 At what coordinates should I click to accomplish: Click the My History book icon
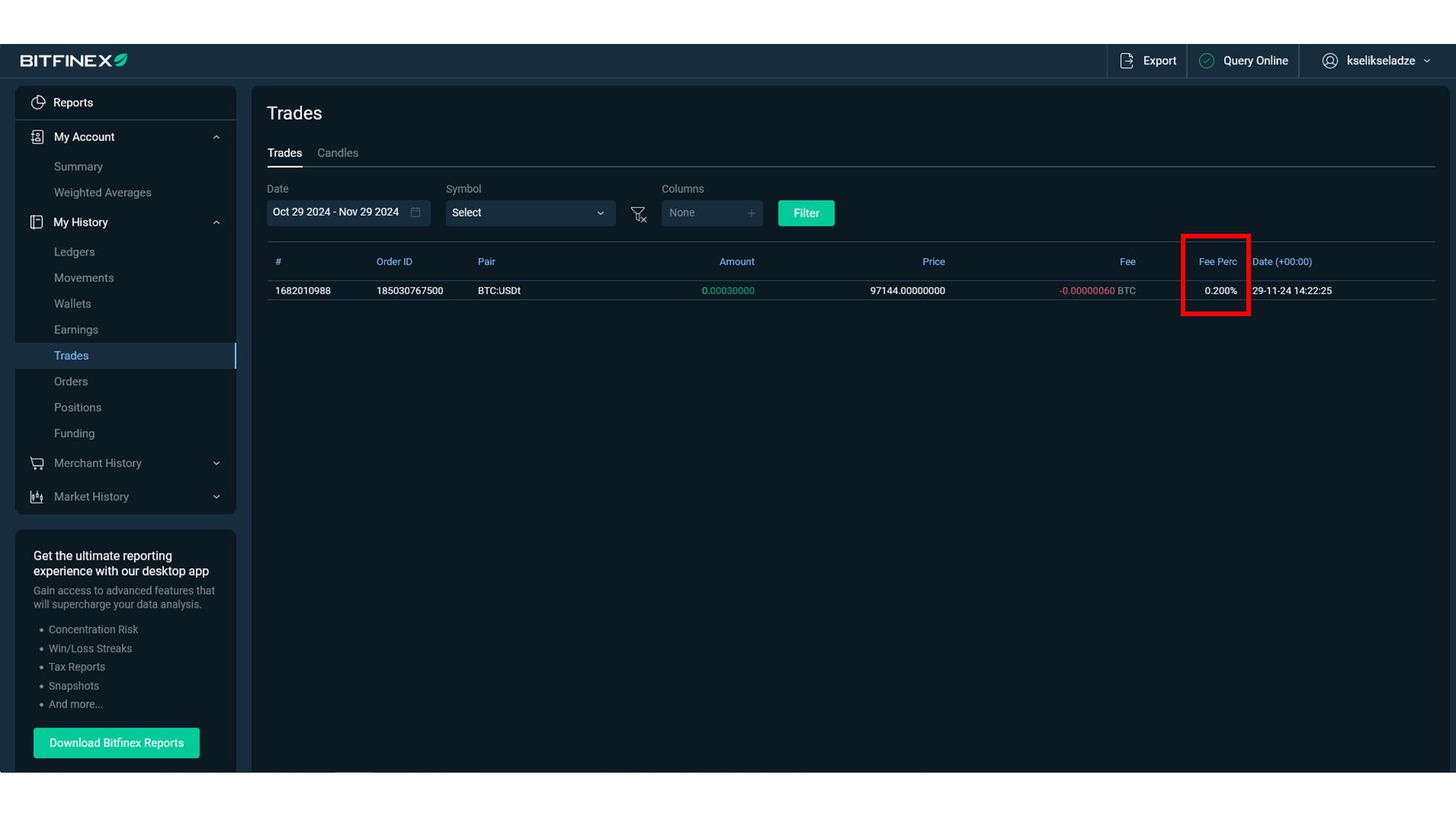click(36, 222)
